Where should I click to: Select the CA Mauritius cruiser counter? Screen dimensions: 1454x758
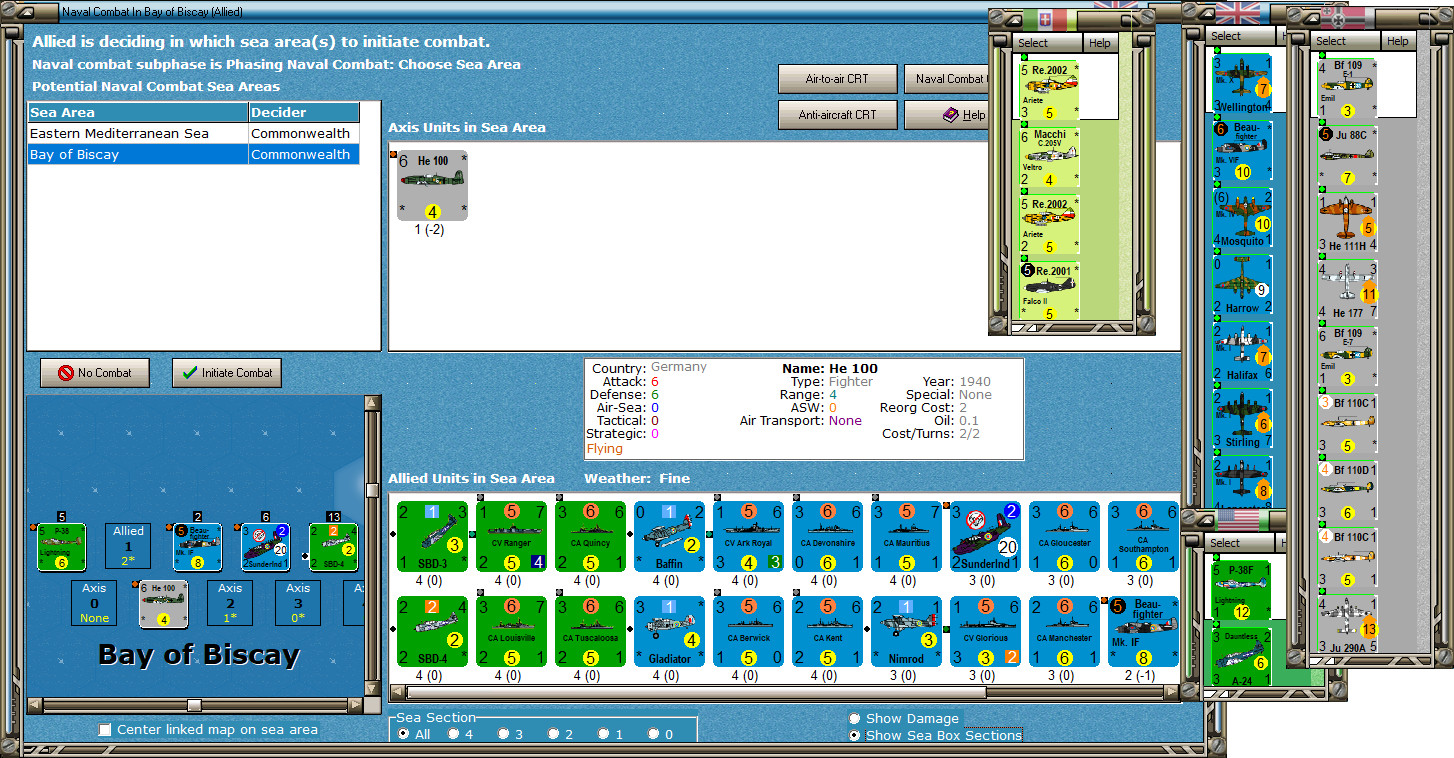(x=906, y=536)
